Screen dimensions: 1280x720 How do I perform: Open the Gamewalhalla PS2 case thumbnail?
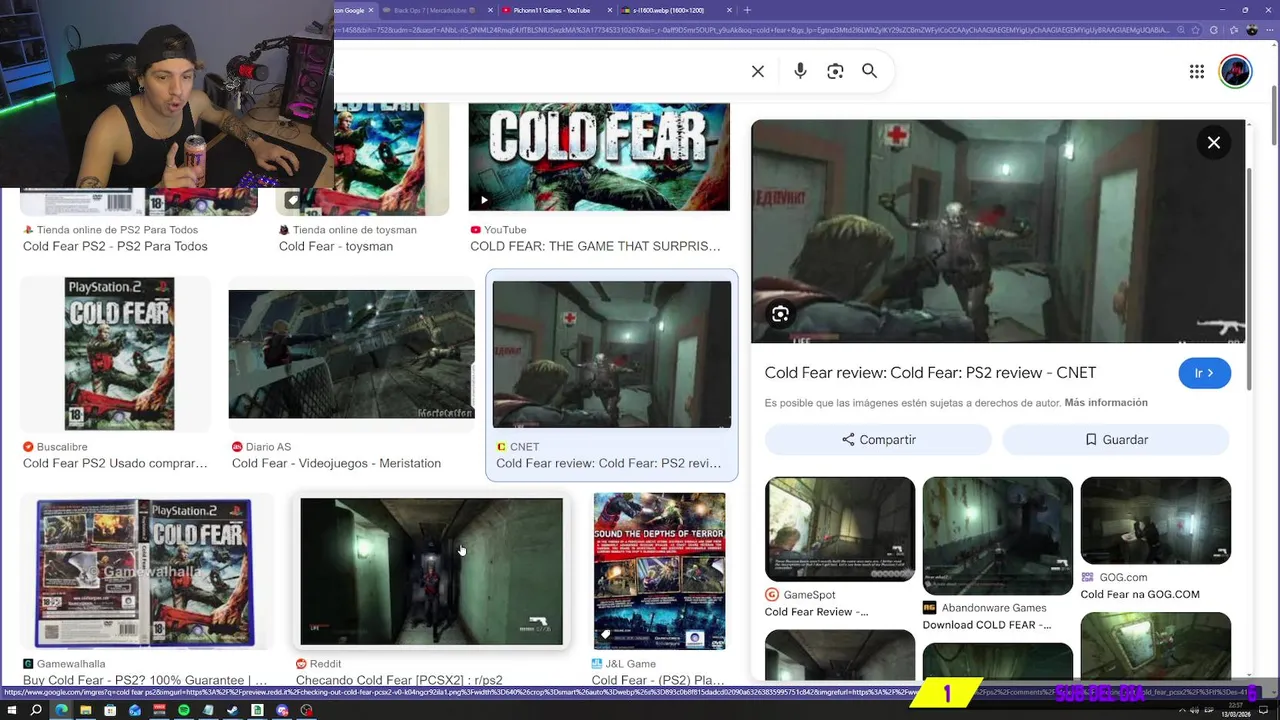[x=145, y=572]
